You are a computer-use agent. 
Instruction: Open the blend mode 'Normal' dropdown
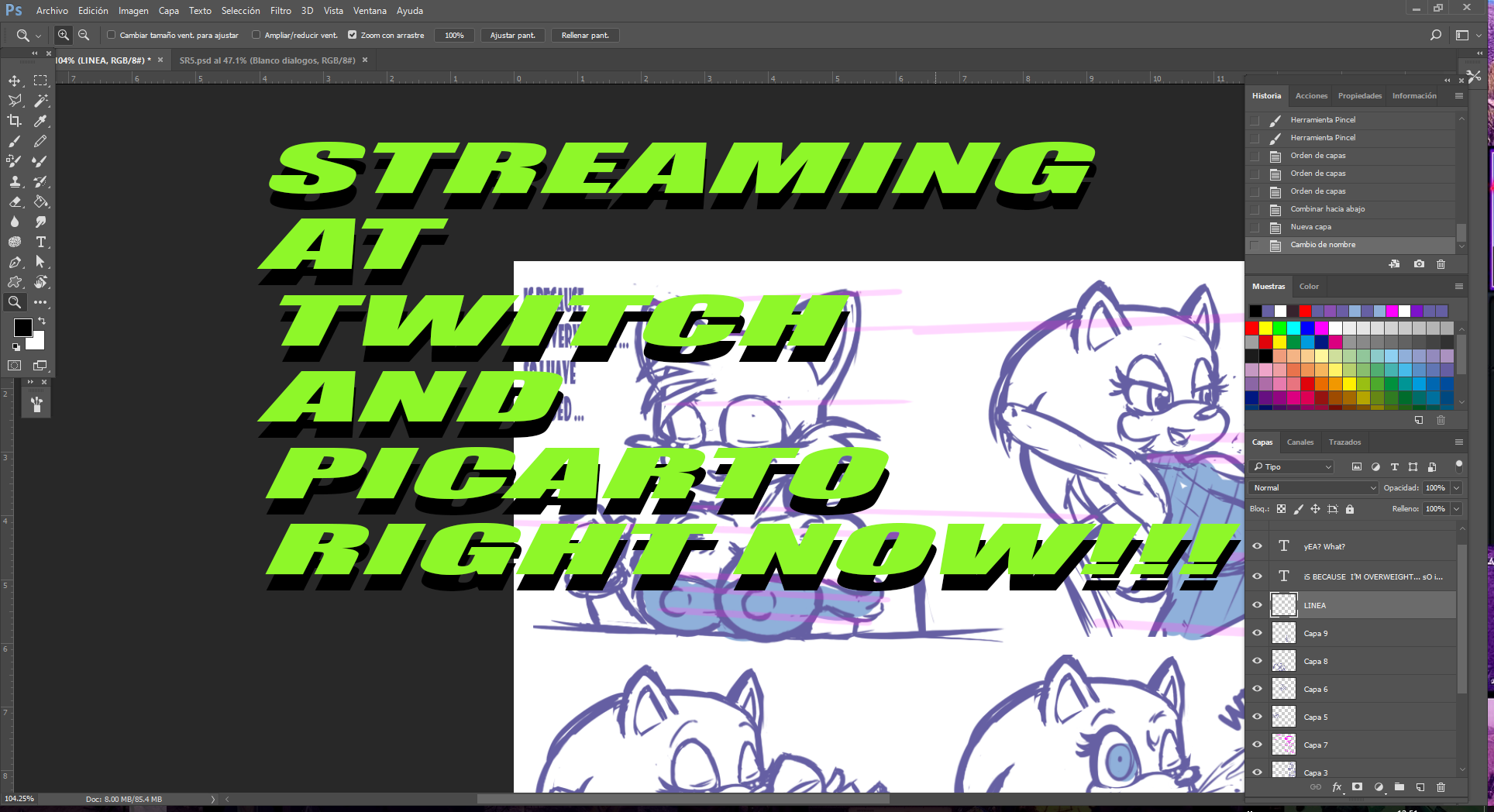point(1314,488)
